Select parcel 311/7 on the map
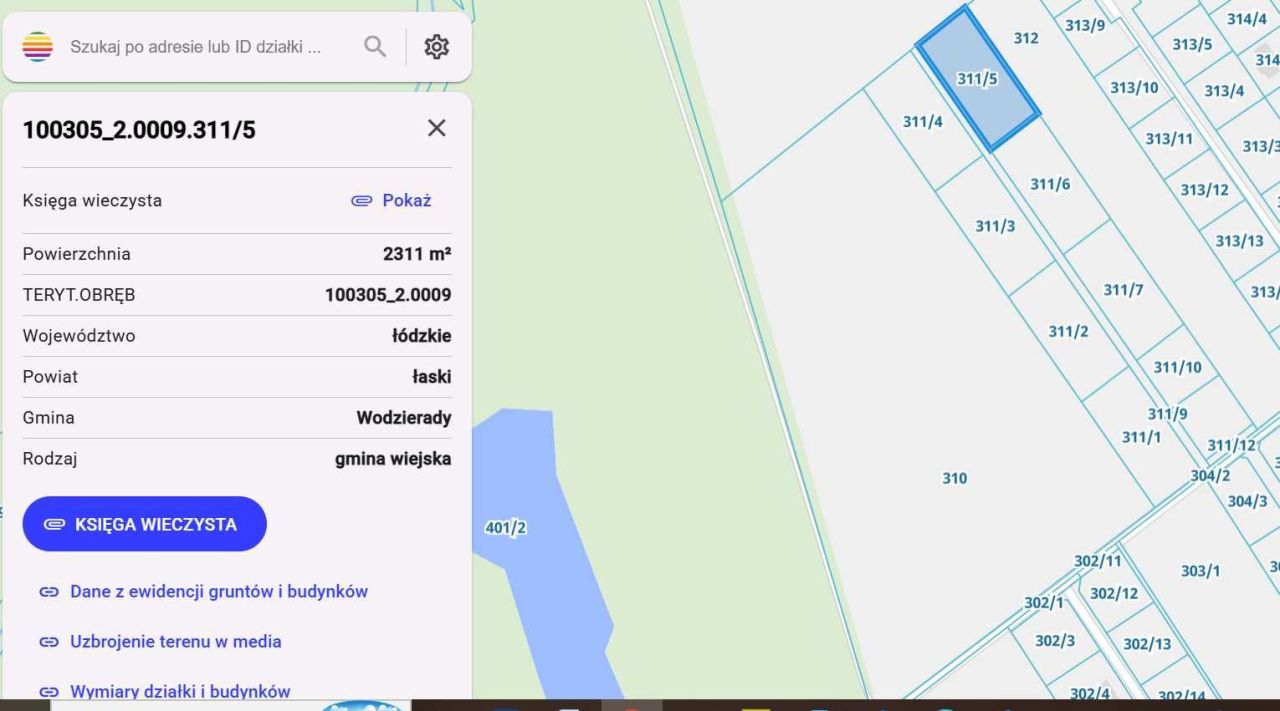The height and width of the screenshot is (711, 1280). tap(1123, 290)
